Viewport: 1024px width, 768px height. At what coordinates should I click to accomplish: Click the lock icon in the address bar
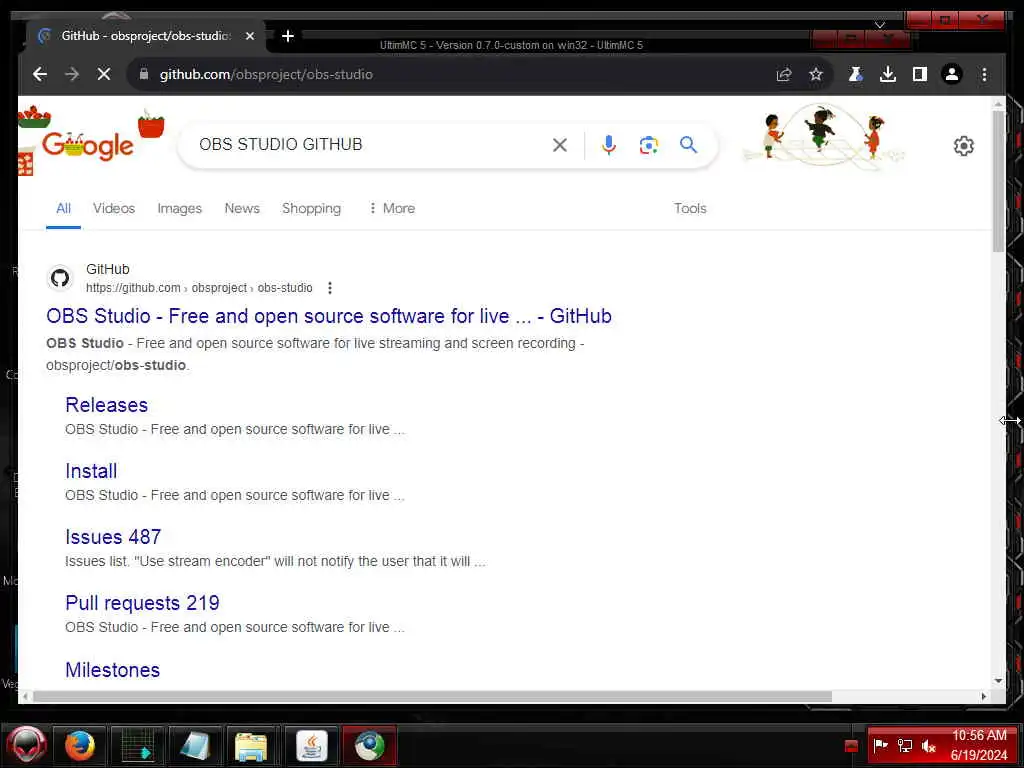144,74
